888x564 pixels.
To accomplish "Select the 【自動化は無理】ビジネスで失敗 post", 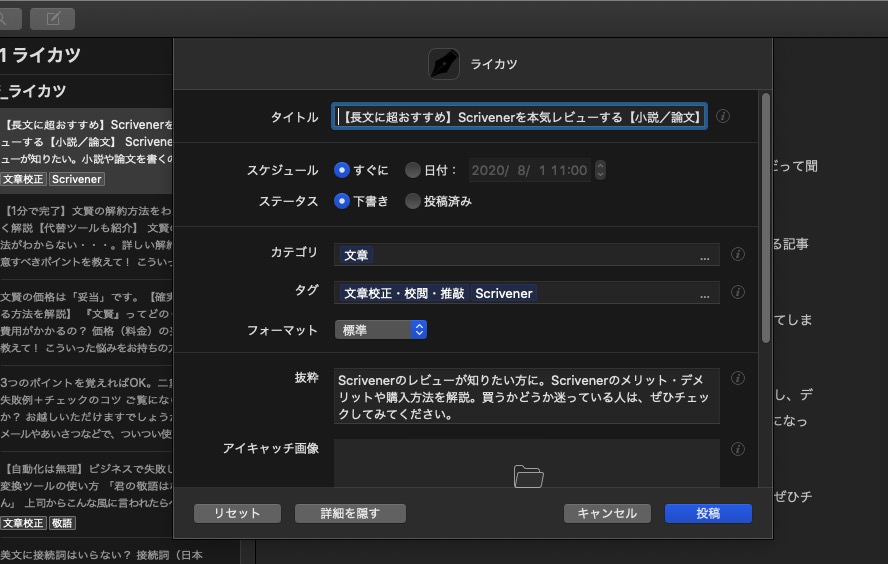I will click(86, 494).
